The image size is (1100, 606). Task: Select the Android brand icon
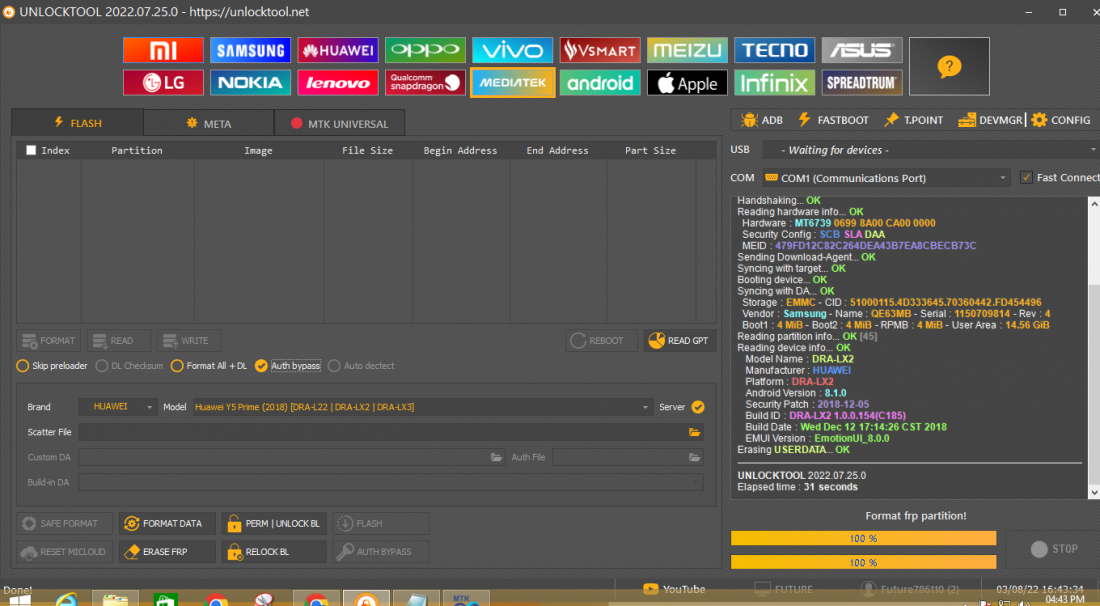point(600,83)
